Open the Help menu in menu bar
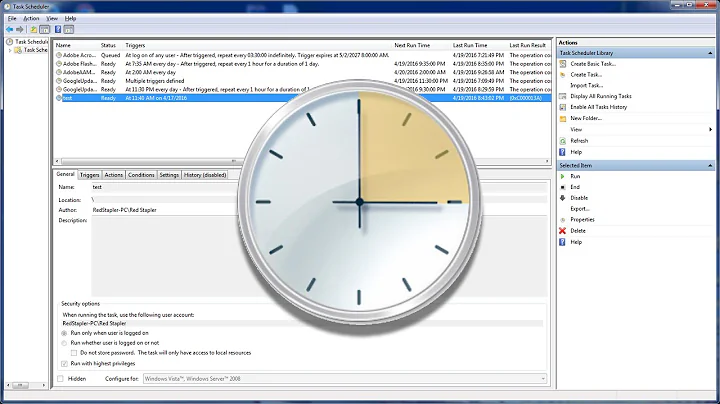This screenshot has width=720, height=404. tap(70, 18)
